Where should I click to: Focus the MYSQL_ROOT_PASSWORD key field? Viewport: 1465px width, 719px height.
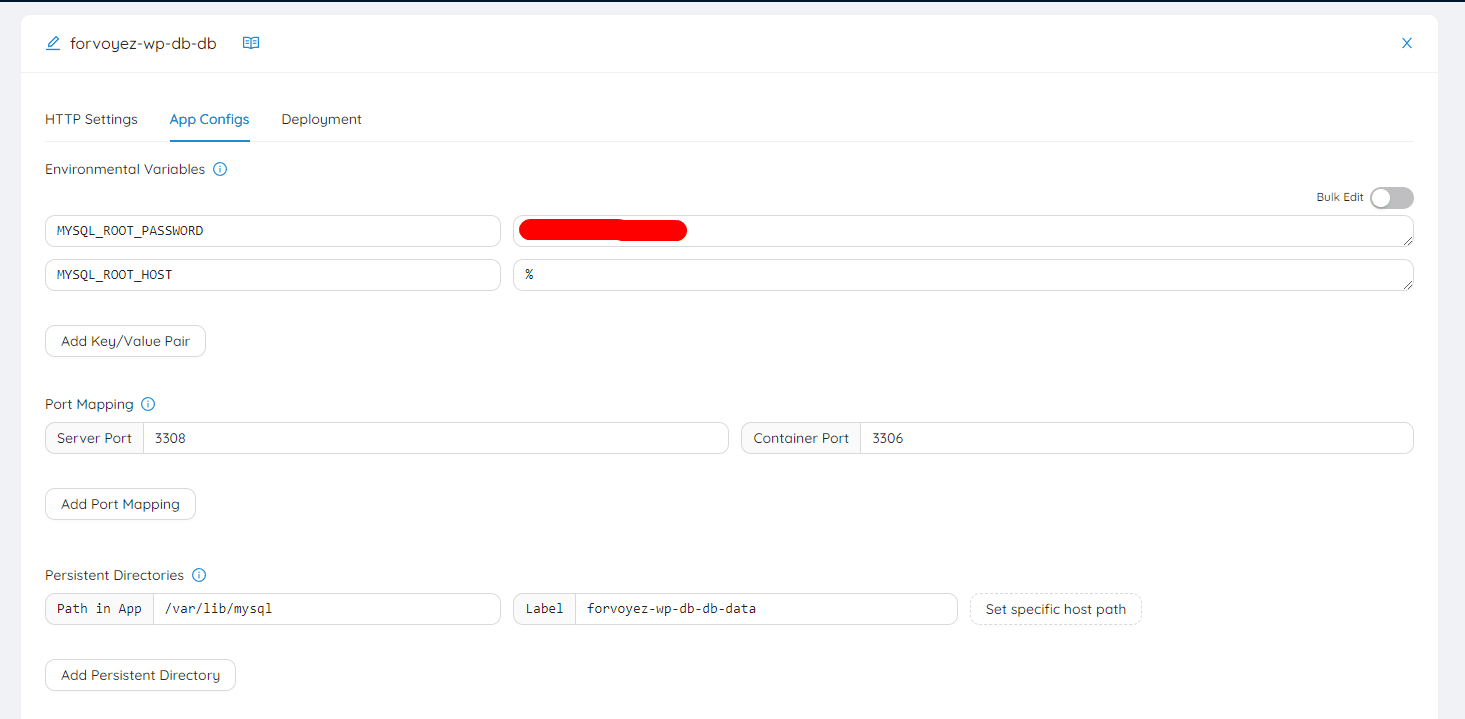[x=273, y=231]
